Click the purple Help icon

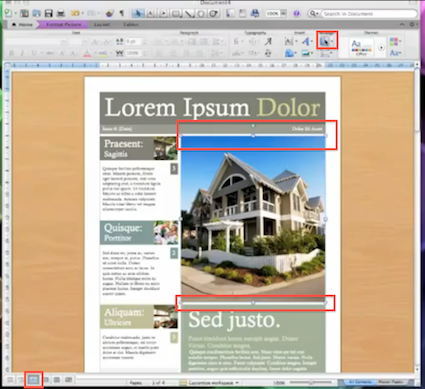tap(296, 13)
